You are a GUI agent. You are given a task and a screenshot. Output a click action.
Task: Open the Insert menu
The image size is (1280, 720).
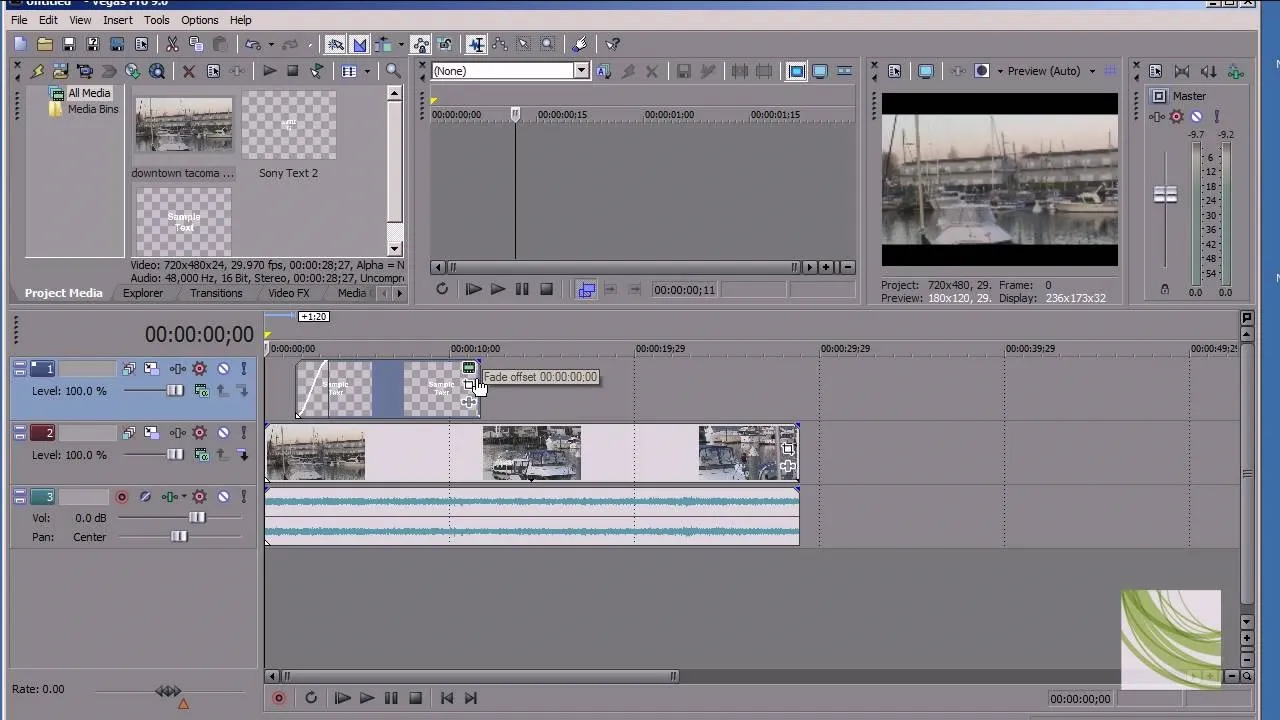(117, 20)
